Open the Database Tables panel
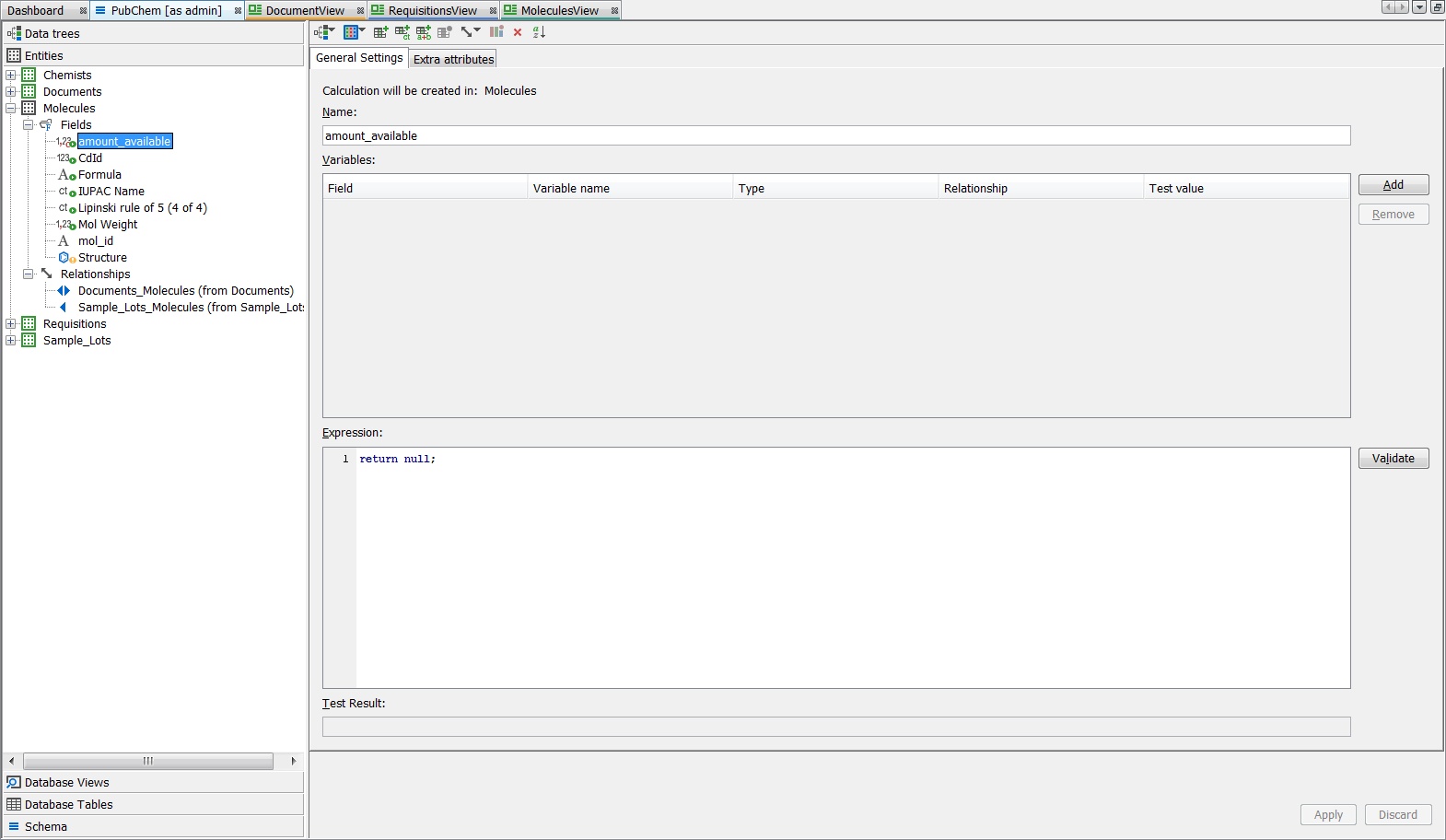The width and height of the screenshot is (1446, 840). [69, 805]
